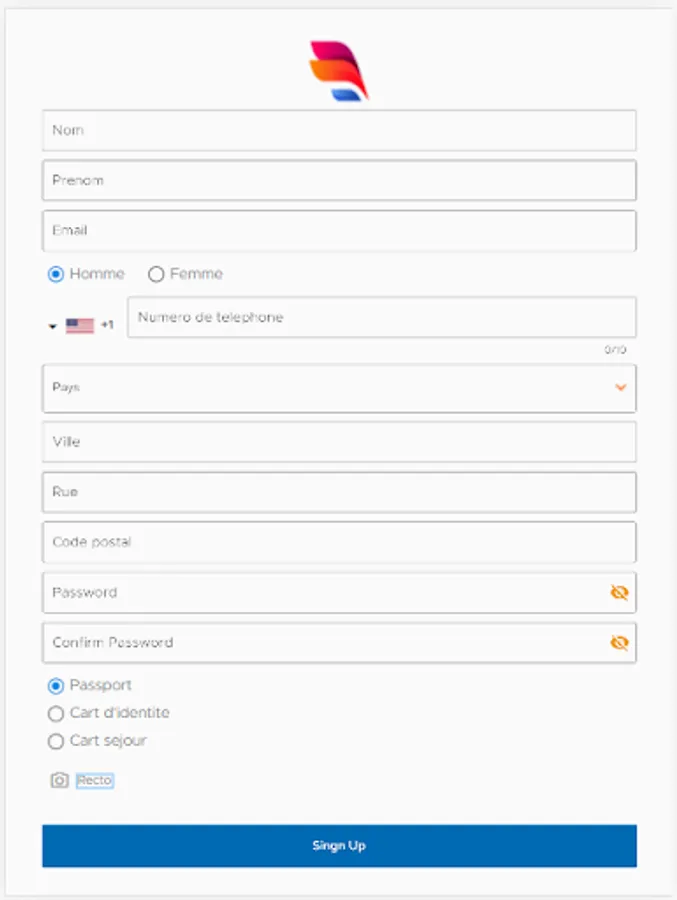Open the country code dropdown arrow
This screenshot has height=900, width=677.
pos(52,326)
